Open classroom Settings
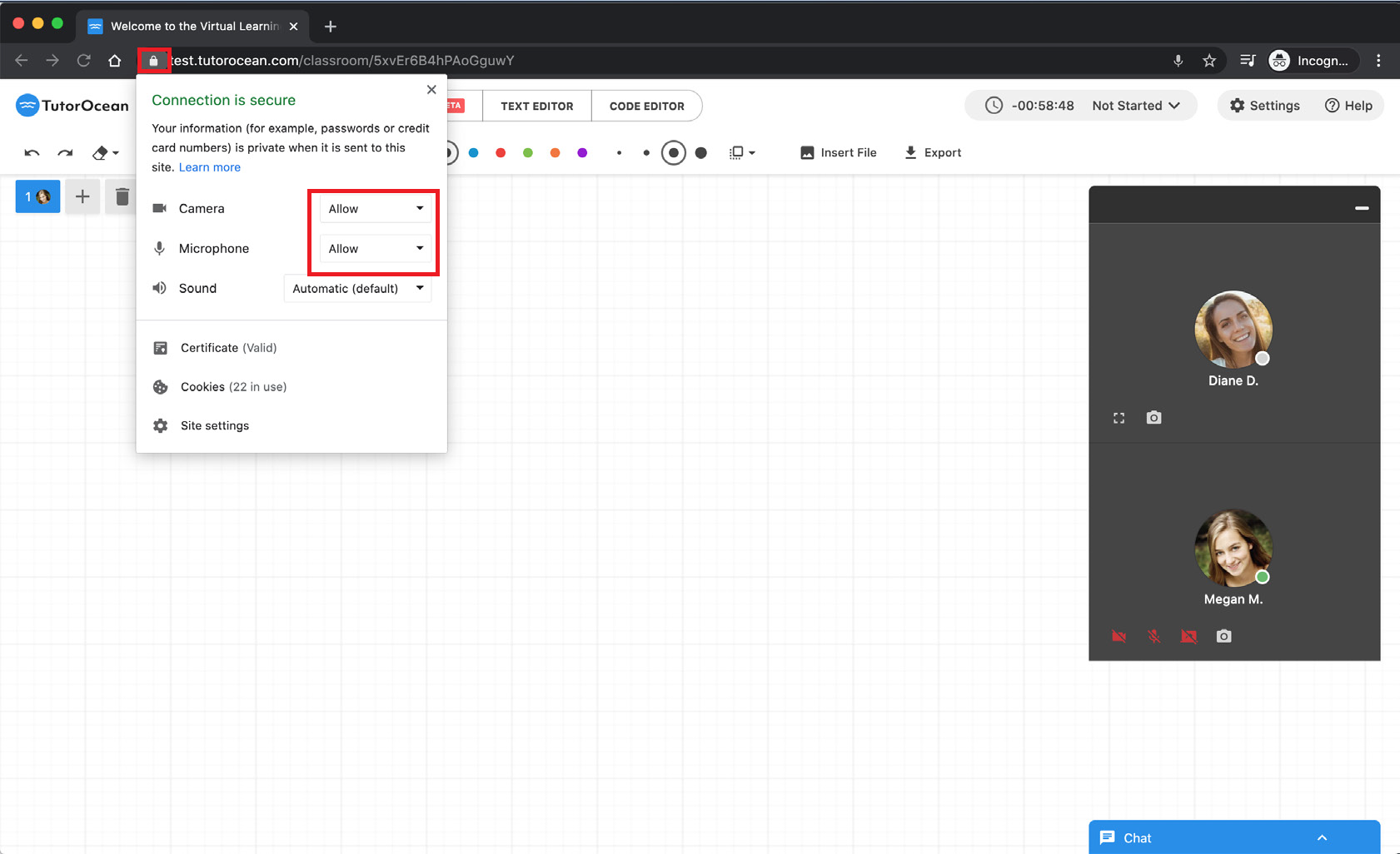Image resolution: width=1400 pixels, height=854 pixels. pyautogui.click(x=1264, y=106)
